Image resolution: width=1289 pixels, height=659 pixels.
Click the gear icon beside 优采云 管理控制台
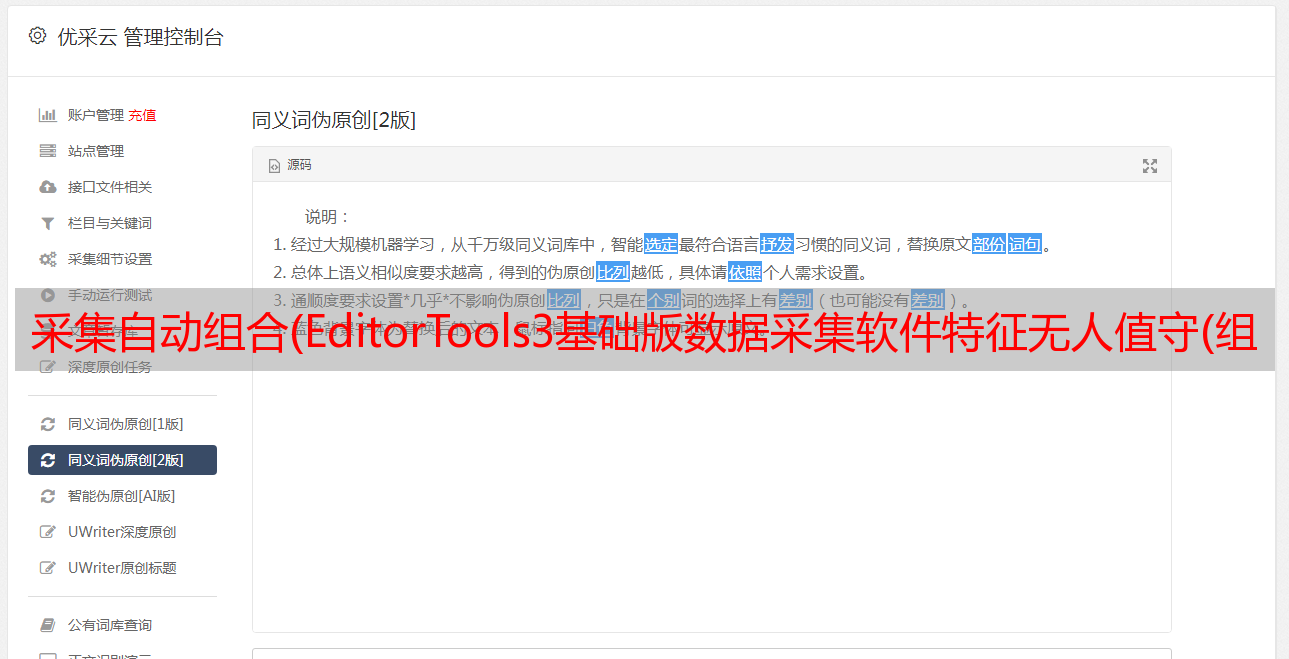(x=37, y=36)
